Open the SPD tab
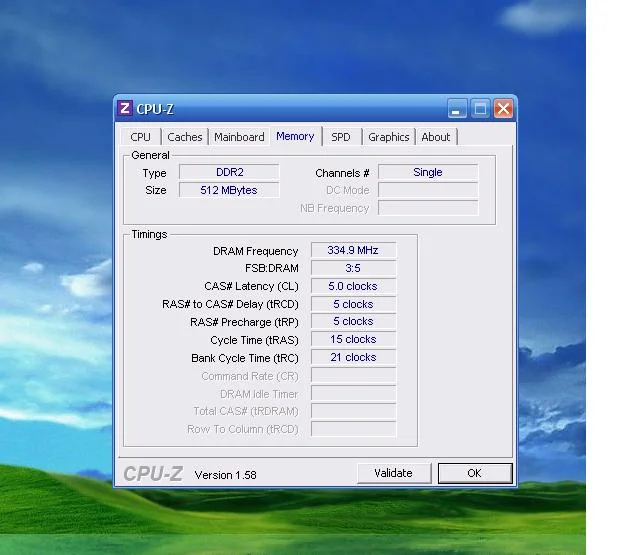Image resolution: width=640 pixels, height=555 pixels. 341,137
